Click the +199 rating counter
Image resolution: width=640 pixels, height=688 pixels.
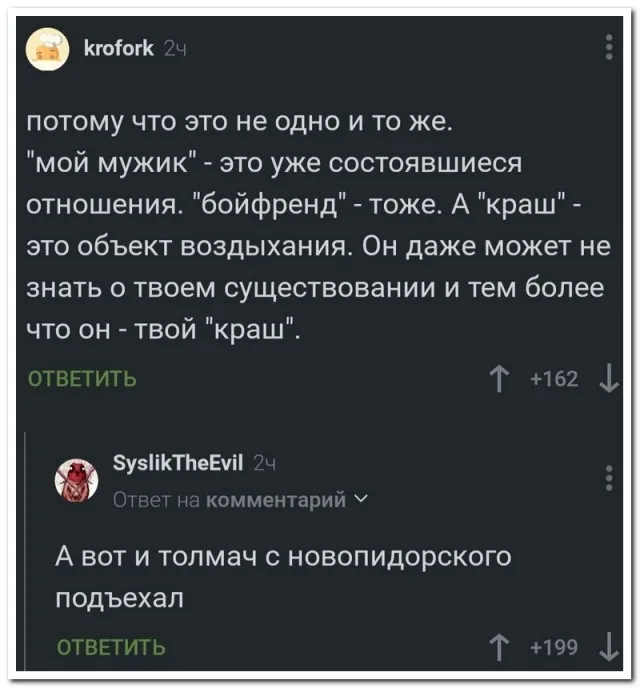[556, 647]
